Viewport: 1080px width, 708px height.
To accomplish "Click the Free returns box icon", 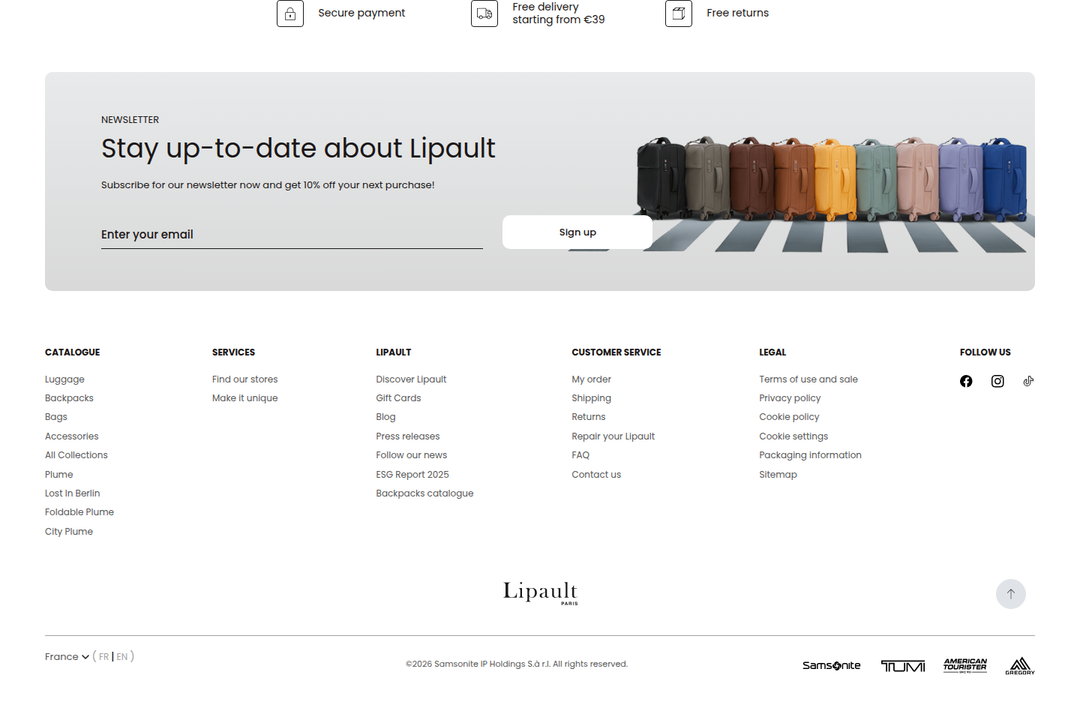I will pos(678,13).
